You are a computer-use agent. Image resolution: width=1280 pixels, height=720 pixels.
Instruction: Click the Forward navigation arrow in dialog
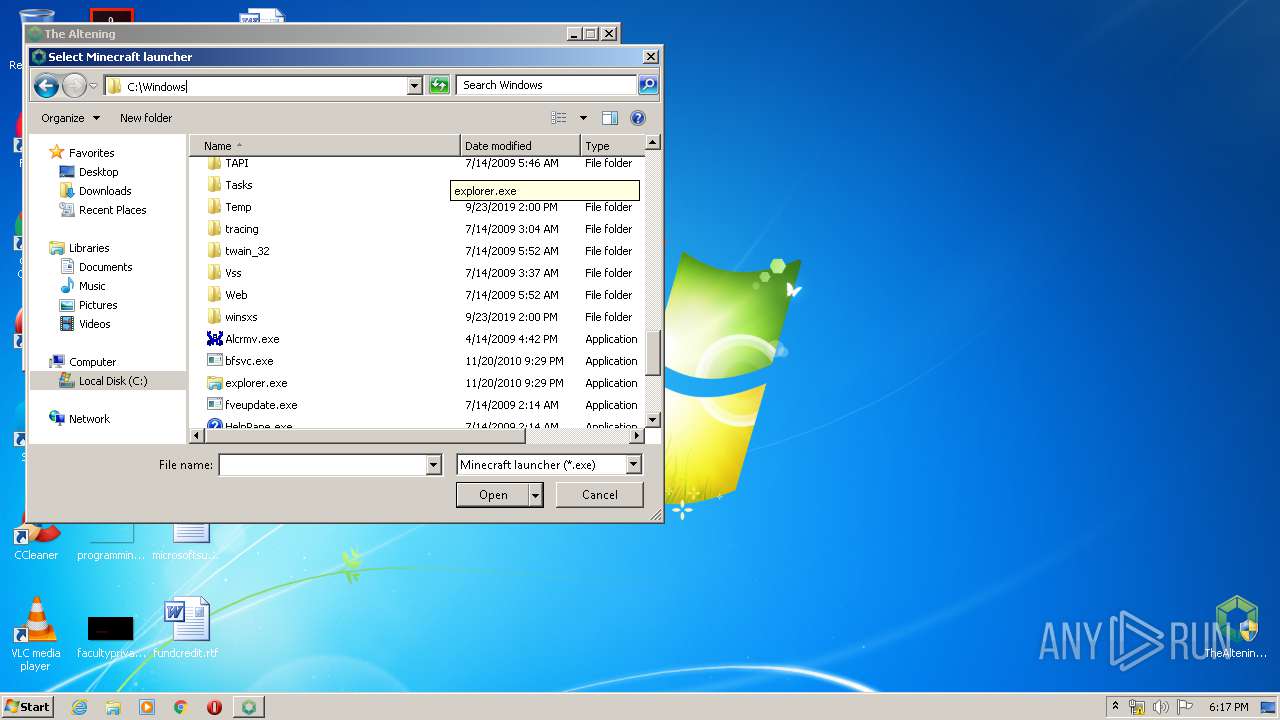(x=74, y=86)
